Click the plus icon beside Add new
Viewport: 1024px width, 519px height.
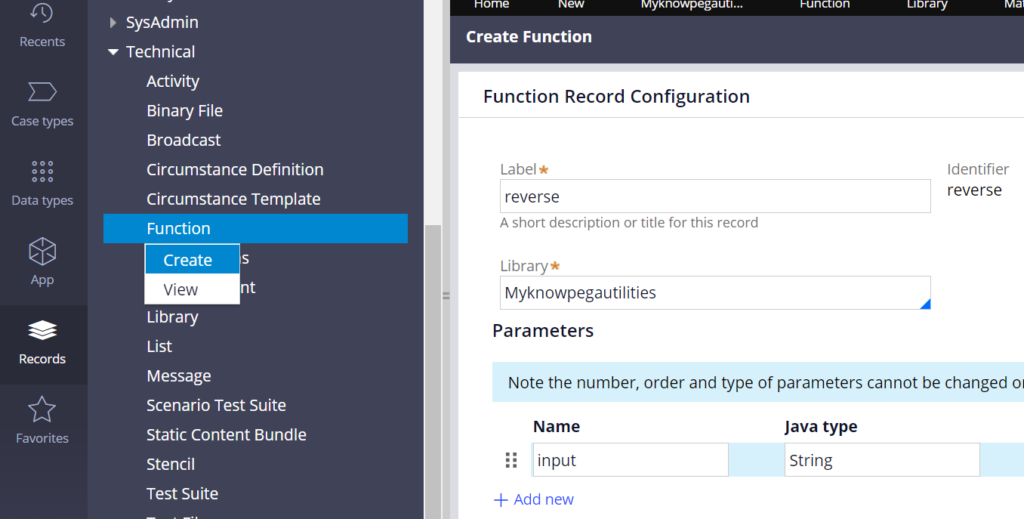[501, 500]
